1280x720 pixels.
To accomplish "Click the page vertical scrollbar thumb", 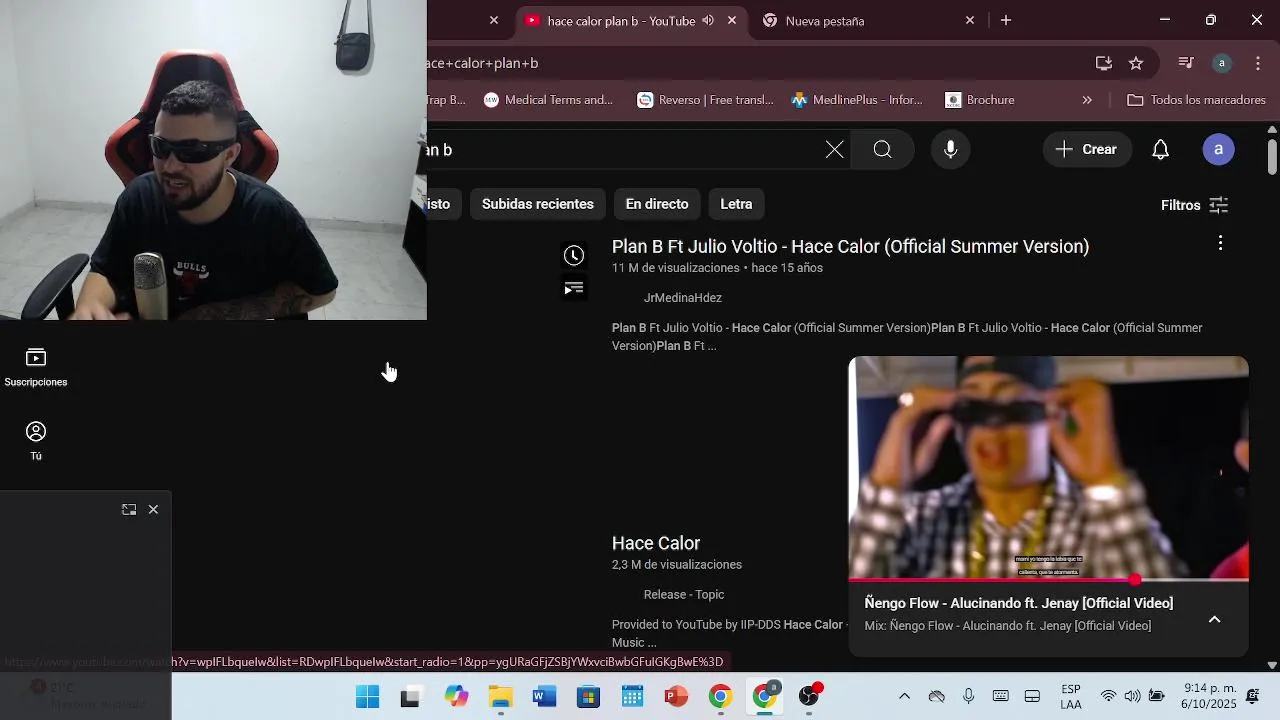I will tap(1272, 156).
